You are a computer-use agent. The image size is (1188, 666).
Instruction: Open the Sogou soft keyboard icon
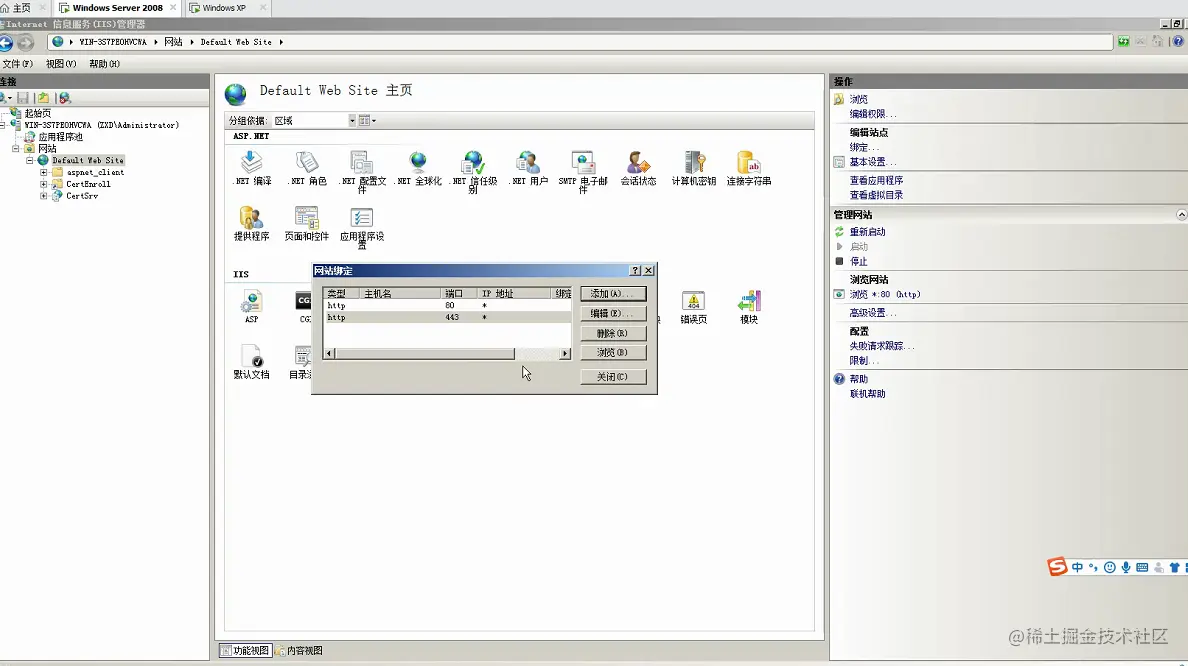1142,568
